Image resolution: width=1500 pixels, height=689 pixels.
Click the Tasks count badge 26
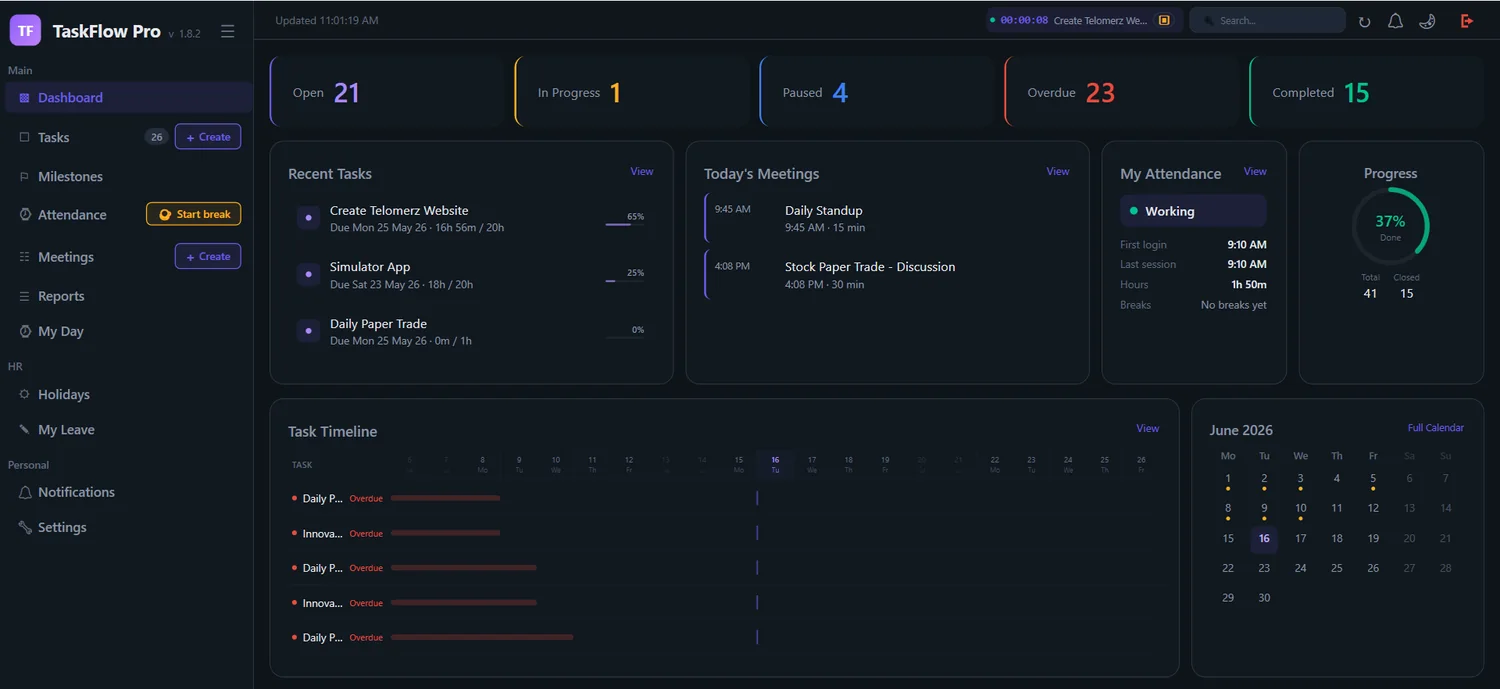(156, 137)
